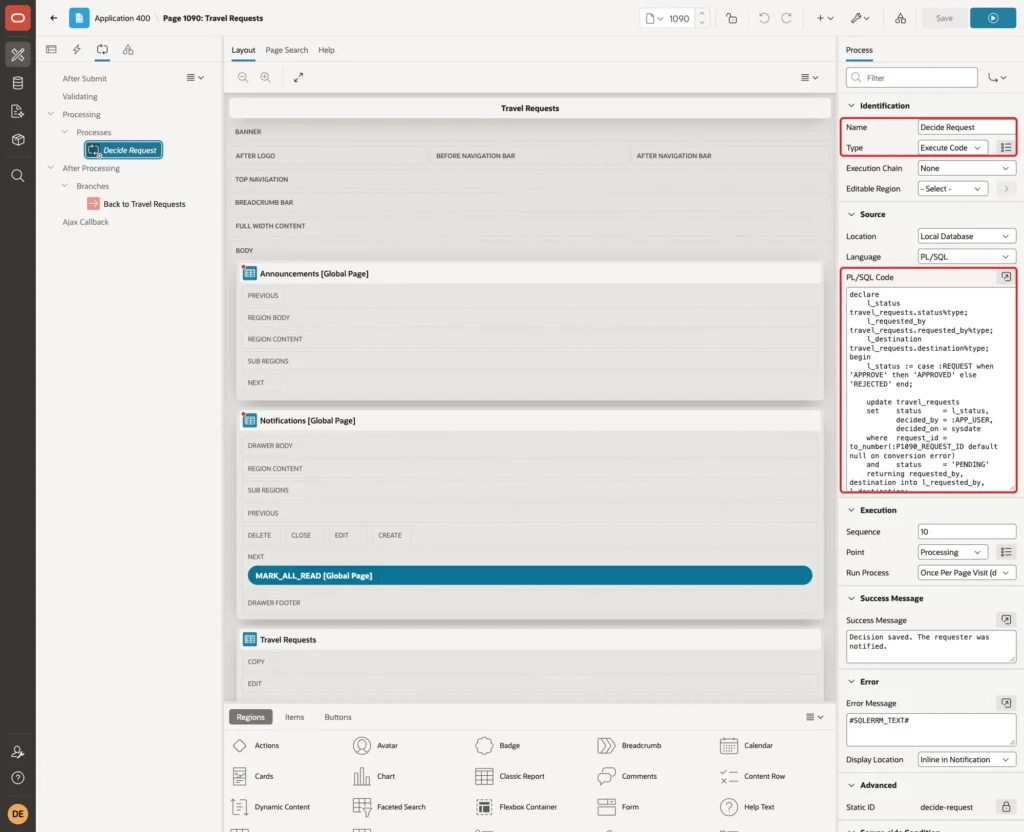Click the Static ID lock icon
This screenshot has height=832, width=1024.
(1006, 807)
